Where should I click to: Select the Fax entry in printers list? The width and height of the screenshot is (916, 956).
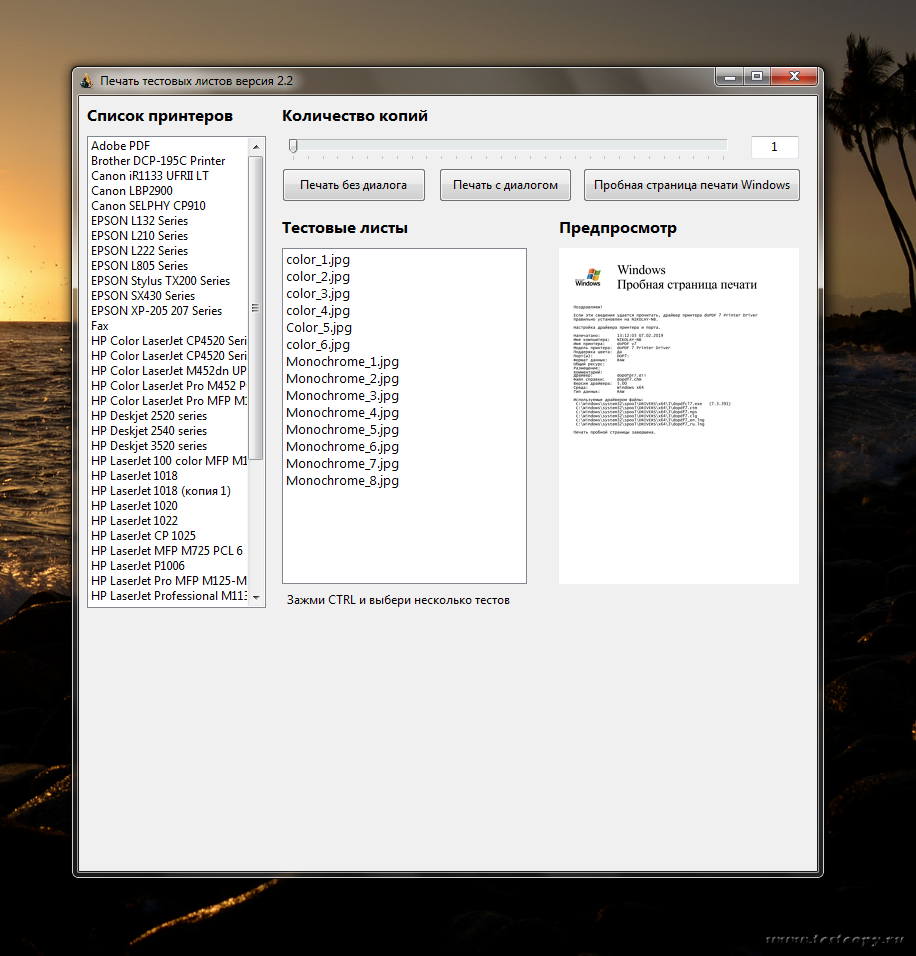click(x=100, y=326)
